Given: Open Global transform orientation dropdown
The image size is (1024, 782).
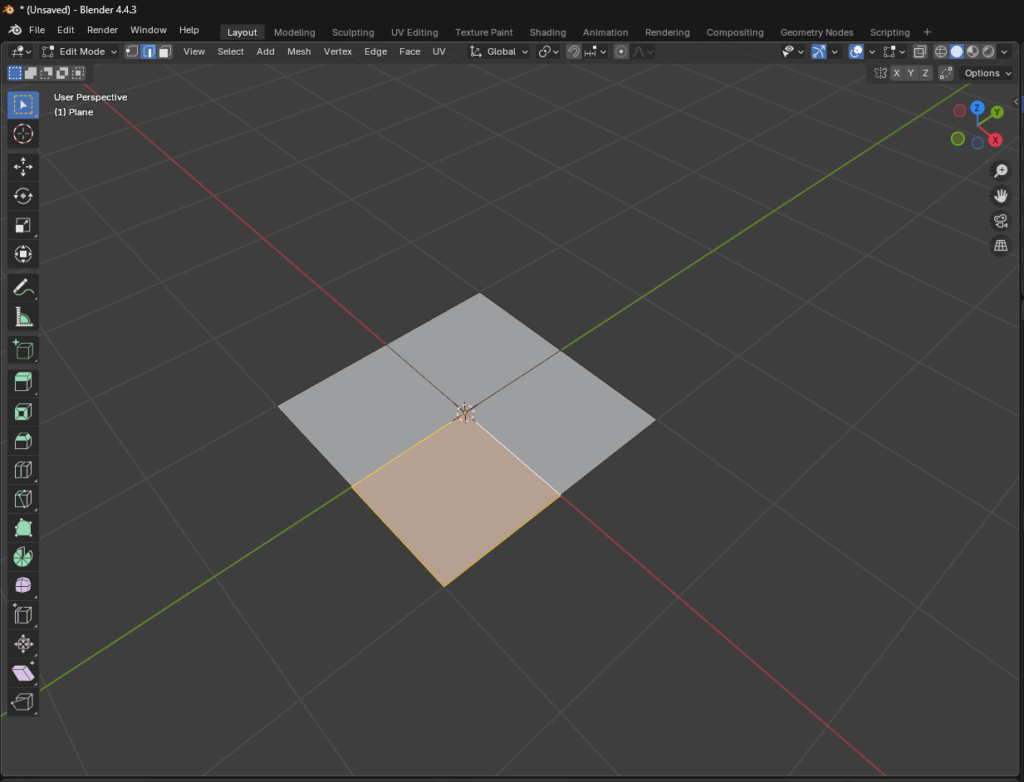Looking at the screenshot, I should (500, 52).
